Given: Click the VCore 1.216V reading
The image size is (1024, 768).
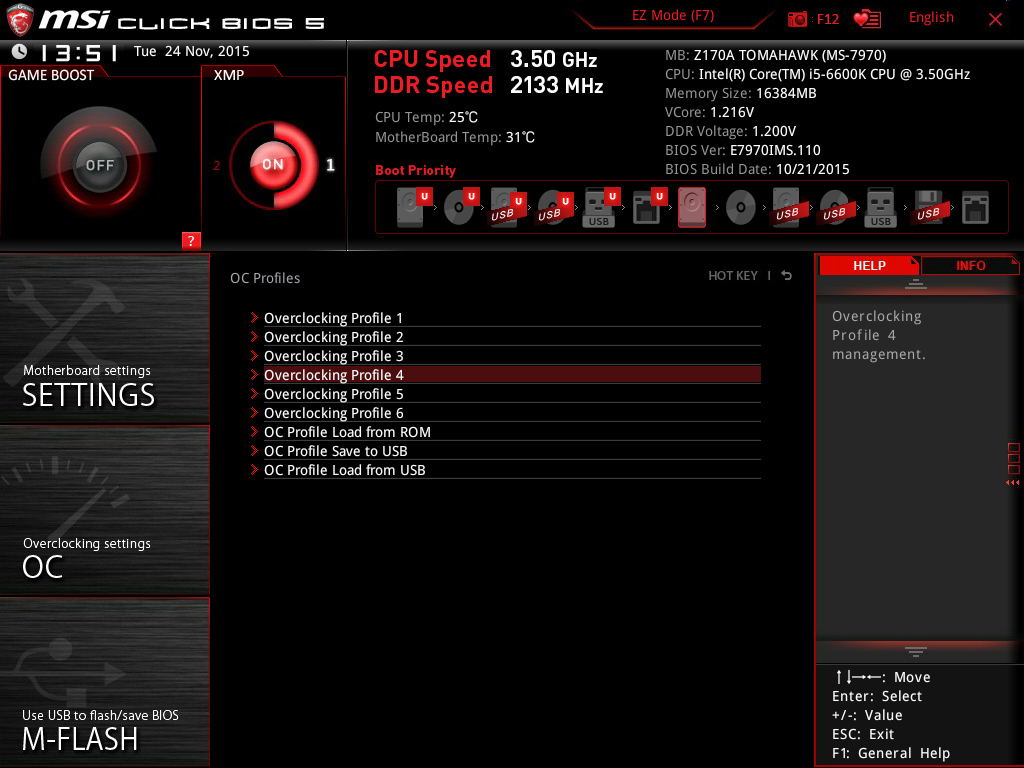Looking at the screenshot, I should click(x=709, y=112).
